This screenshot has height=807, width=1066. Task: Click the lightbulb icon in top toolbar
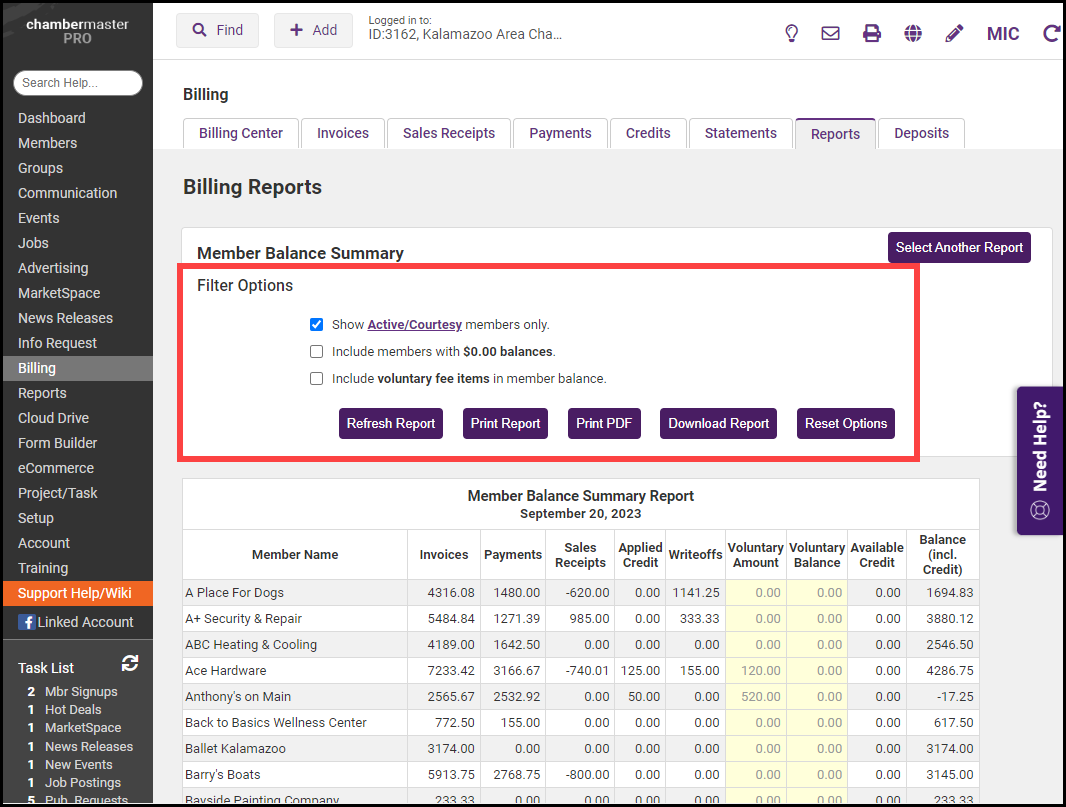(791, 33)
